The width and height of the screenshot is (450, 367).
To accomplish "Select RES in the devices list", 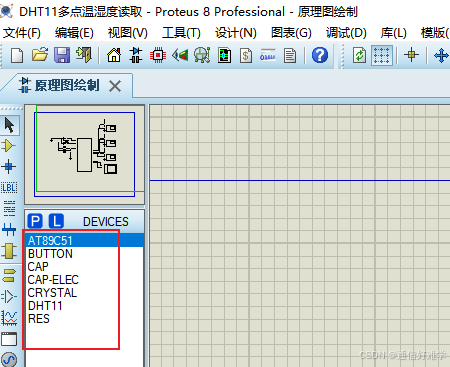I will 85,319.
